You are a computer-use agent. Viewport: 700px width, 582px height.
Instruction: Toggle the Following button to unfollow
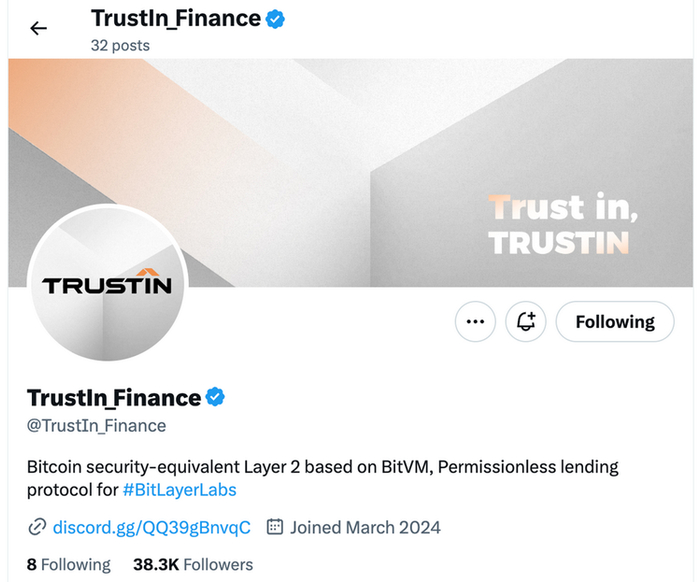coord(614,321)
